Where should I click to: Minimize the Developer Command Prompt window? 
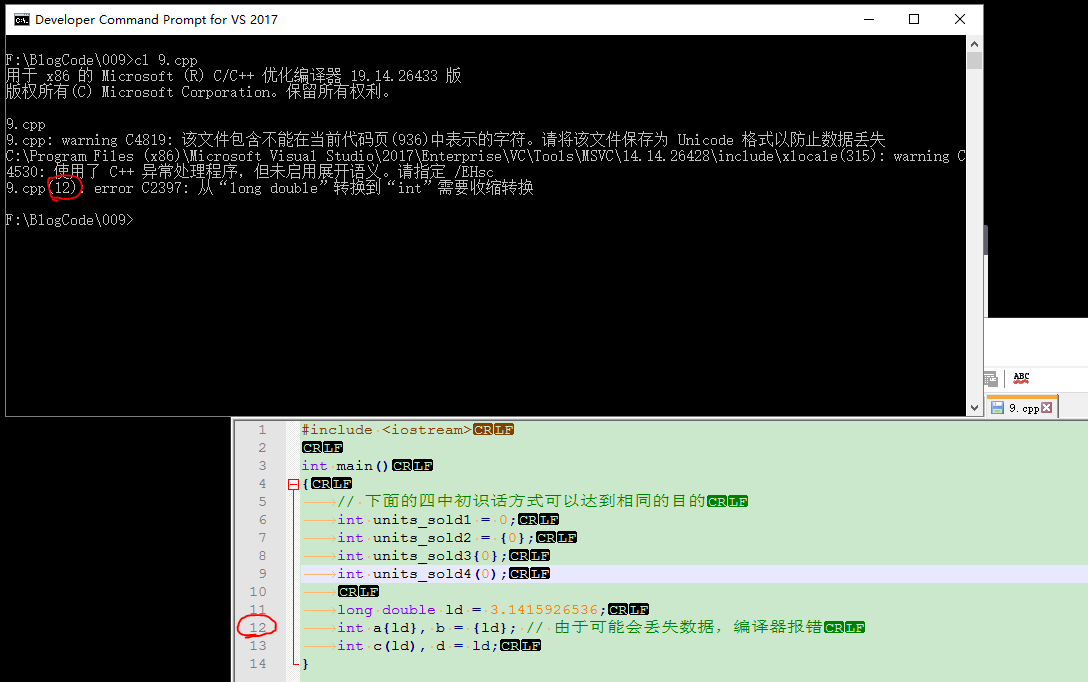tap(869, 19)
